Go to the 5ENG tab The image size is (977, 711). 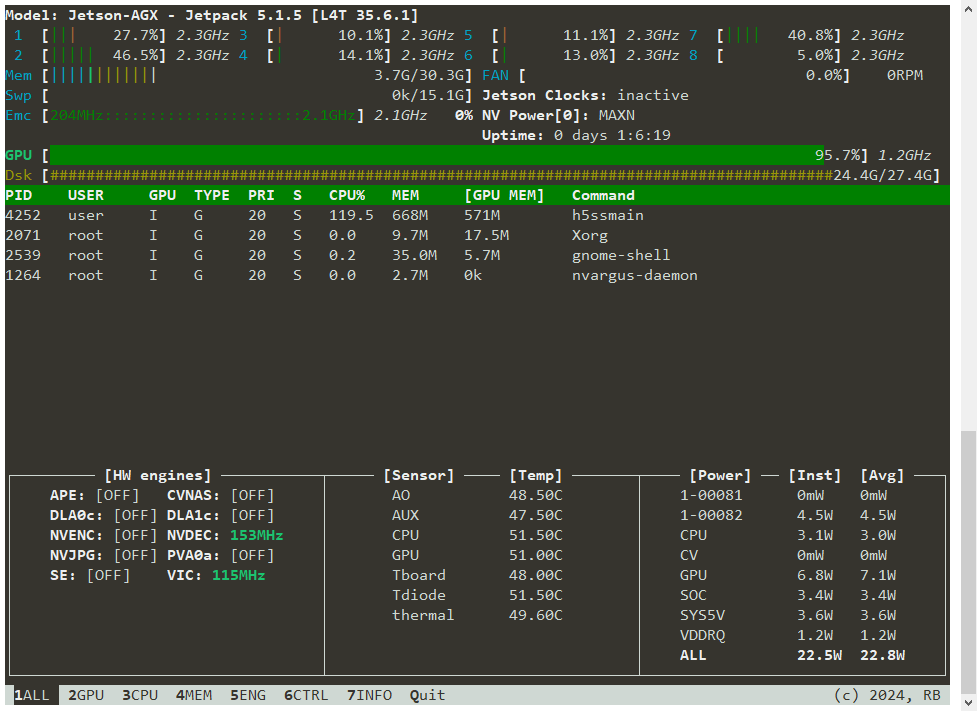coord(248,695)
